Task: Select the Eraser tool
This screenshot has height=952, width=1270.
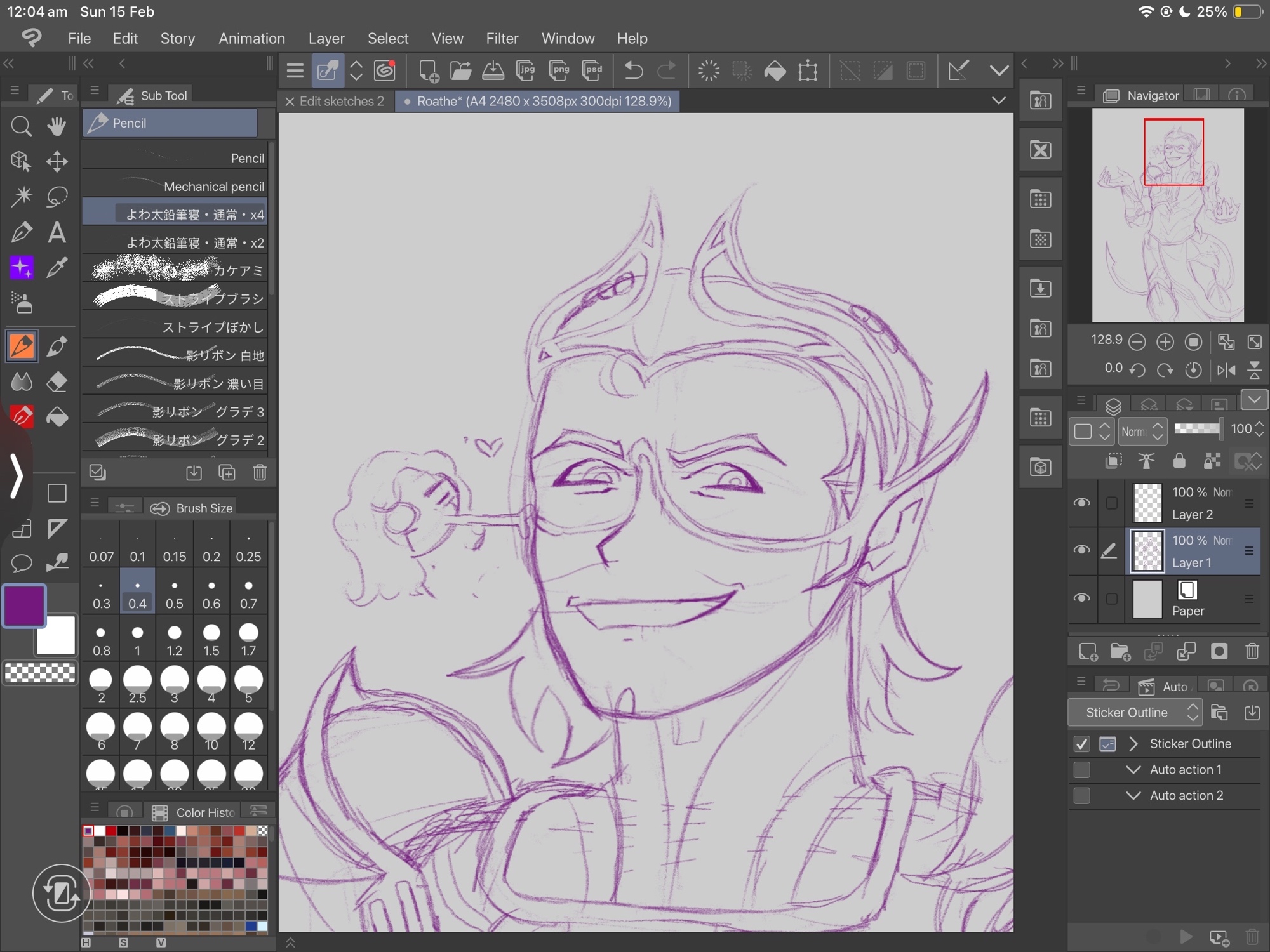Action: point(57,382)
